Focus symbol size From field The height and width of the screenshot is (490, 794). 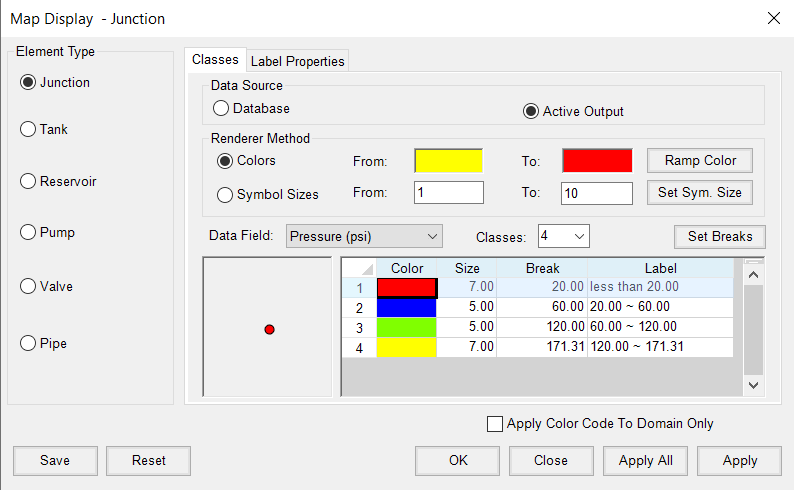[449, 192]
